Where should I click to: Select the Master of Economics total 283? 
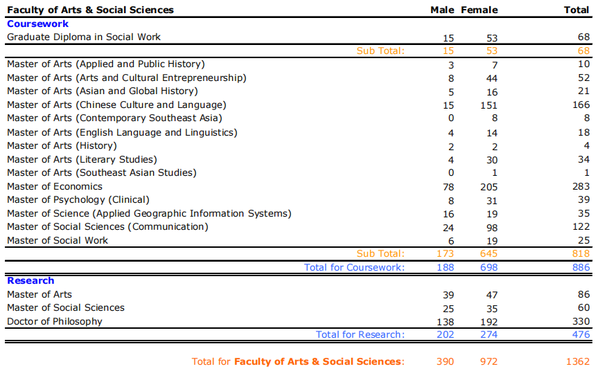point(581,187)
